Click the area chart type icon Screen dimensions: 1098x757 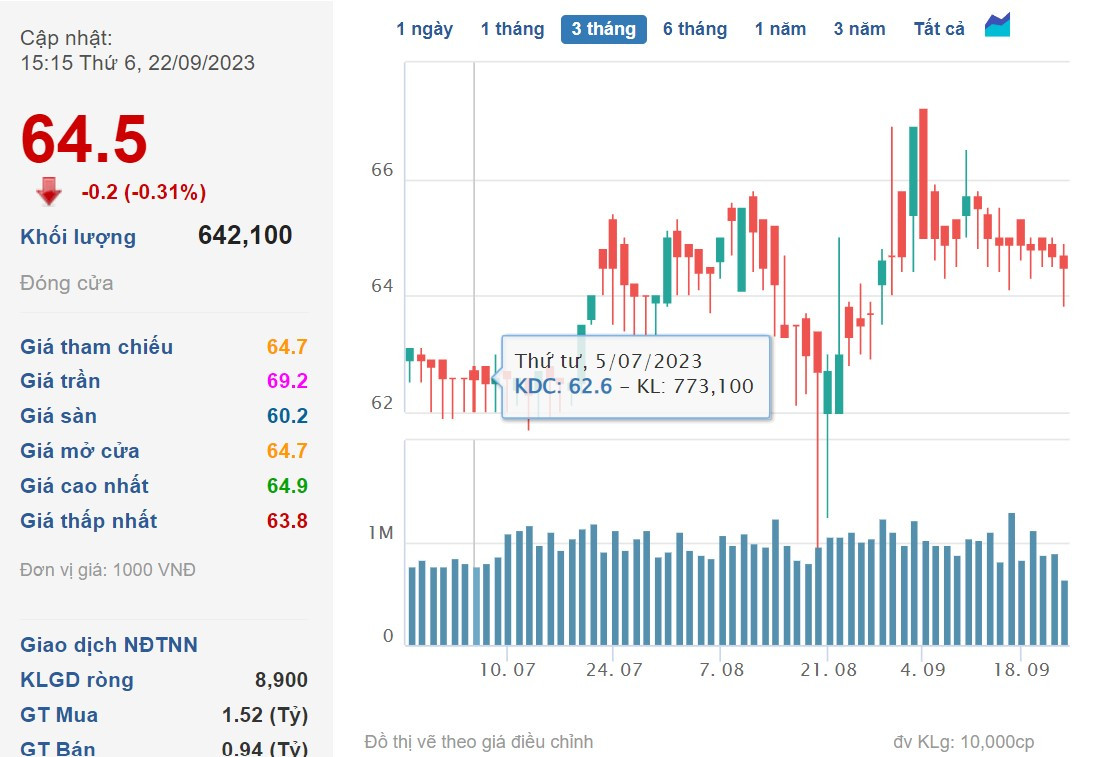pos(997,26)
